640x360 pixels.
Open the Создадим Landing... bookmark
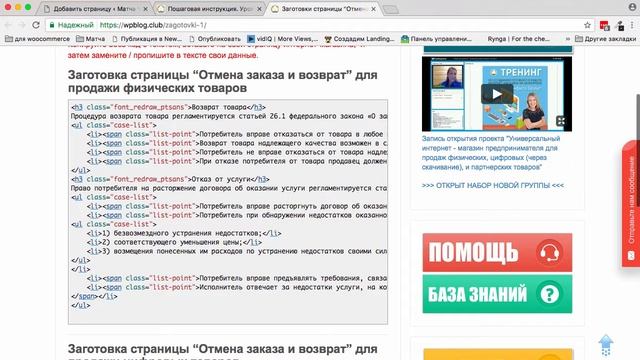tap(359, 39)
